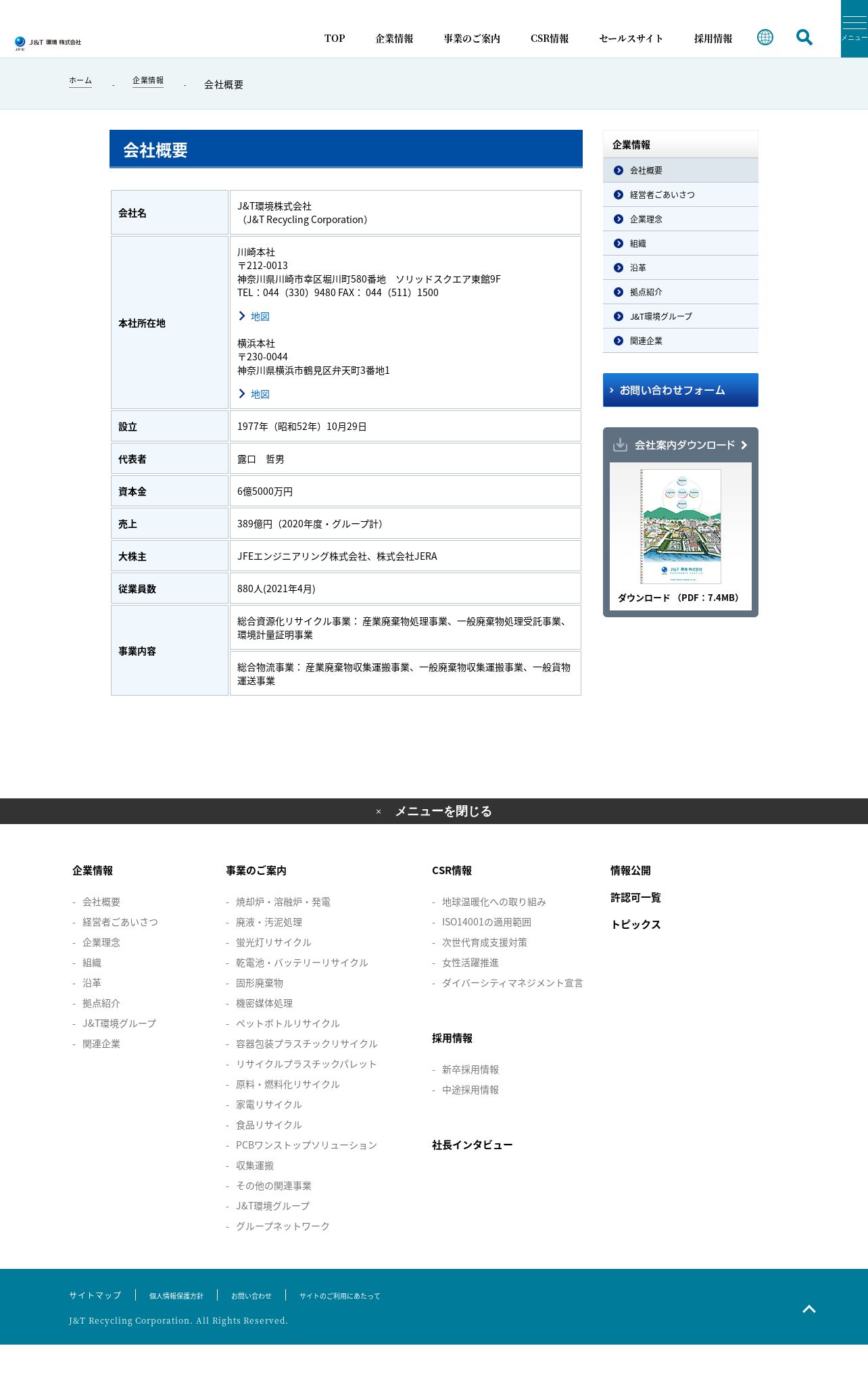868x1373 pixels.
Task: Open 容器包装プラスチックリサイクル link
Action: [x=307, y=1044]
